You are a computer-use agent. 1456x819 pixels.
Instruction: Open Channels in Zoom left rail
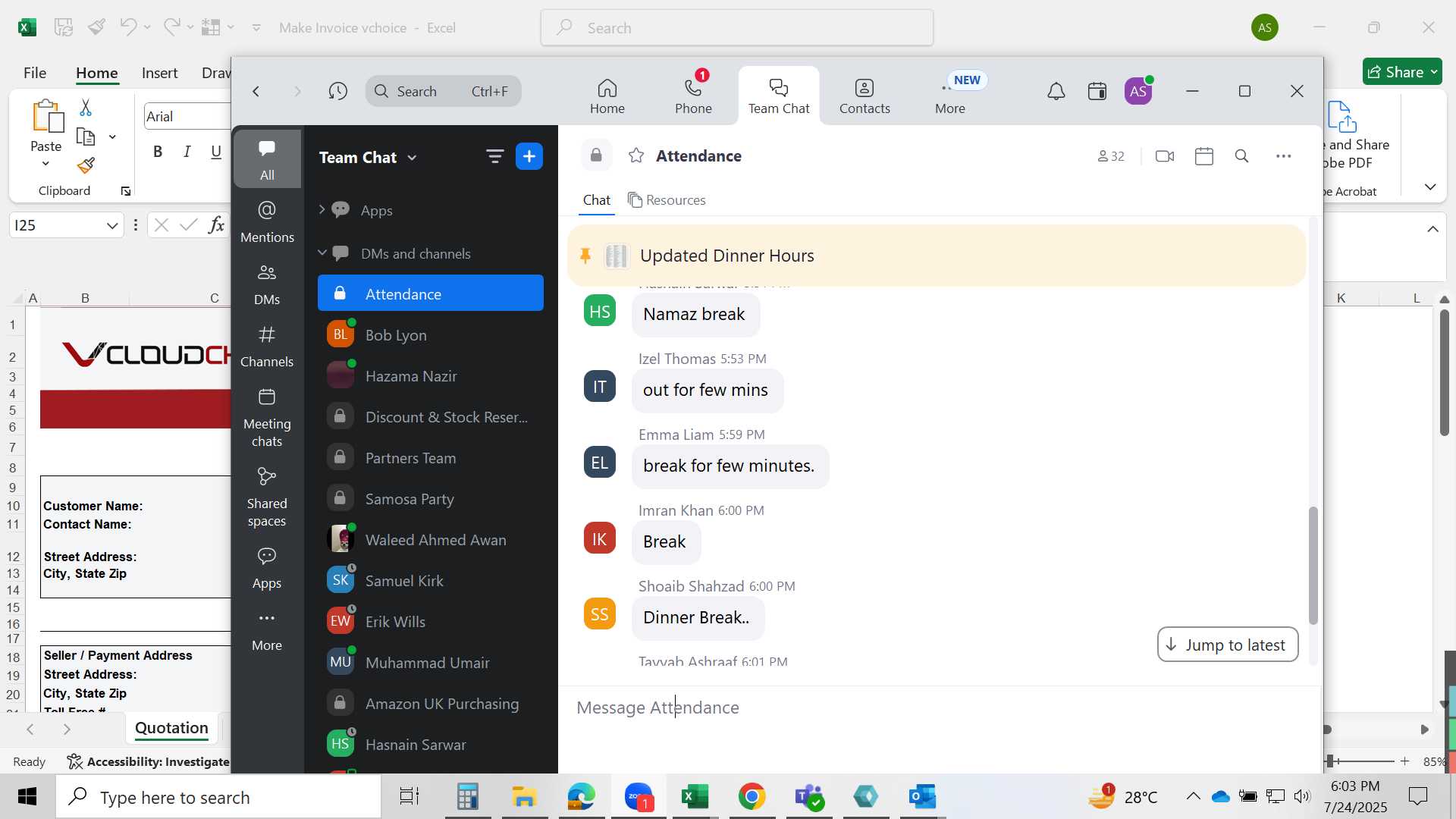(267, 347)
